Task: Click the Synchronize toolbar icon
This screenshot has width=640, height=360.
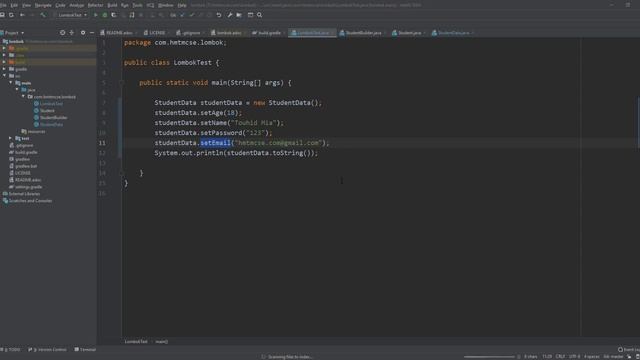Action: click(11, 15)
